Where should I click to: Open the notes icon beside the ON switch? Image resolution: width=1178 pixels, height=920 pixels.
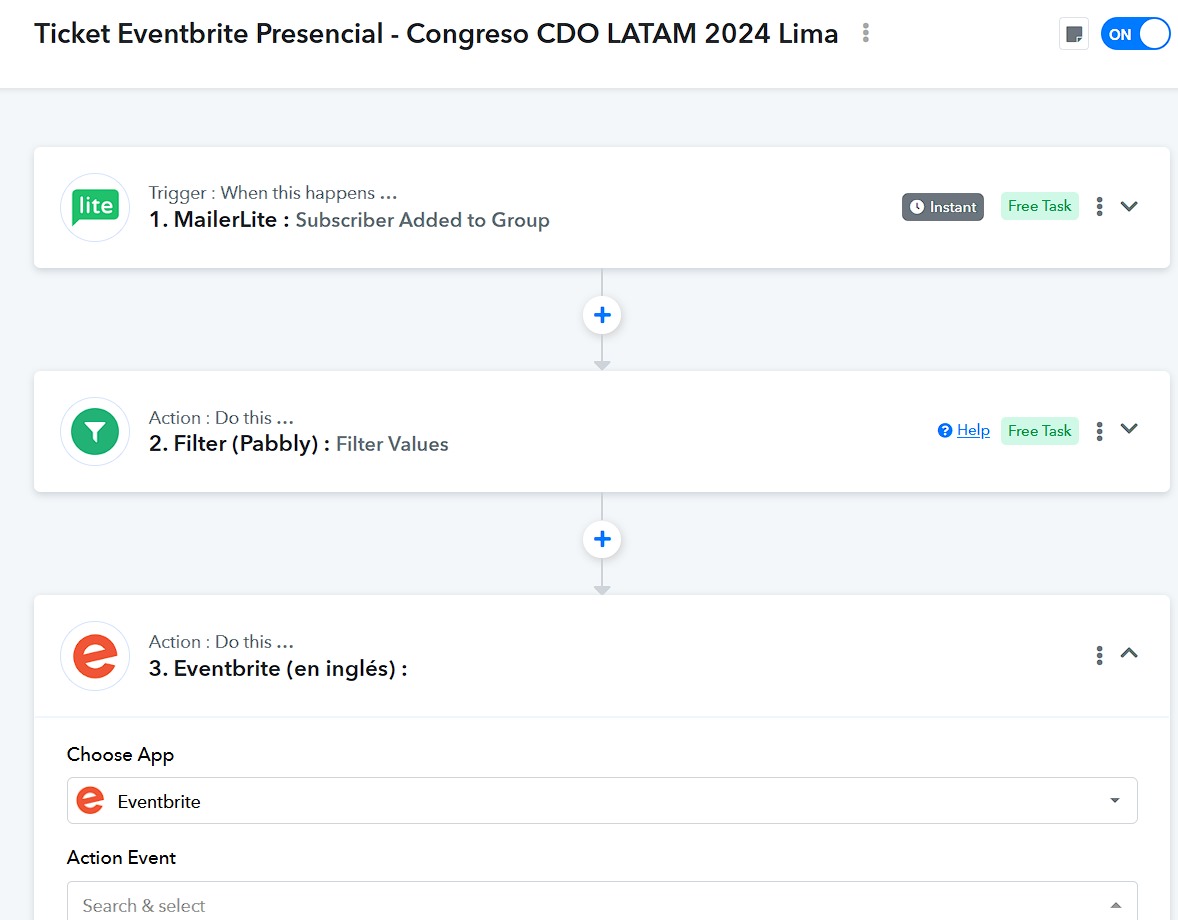tap(1074, 35)
